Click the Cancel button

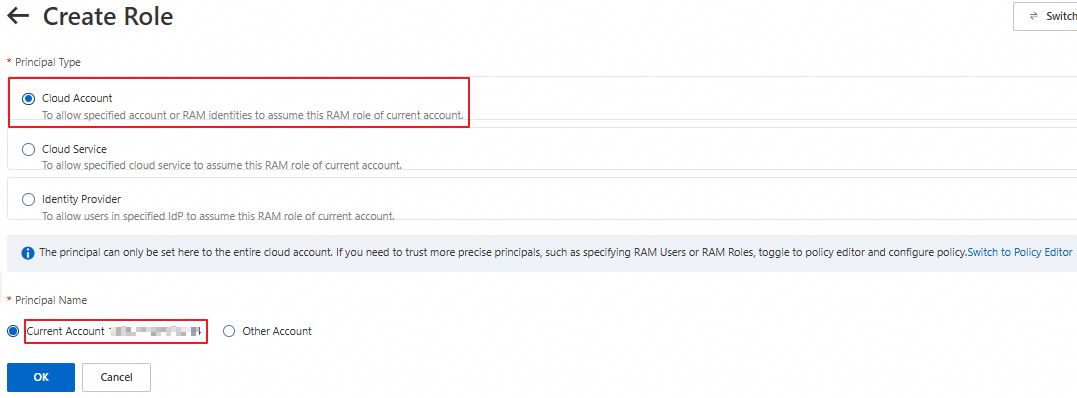pos(116,377)
